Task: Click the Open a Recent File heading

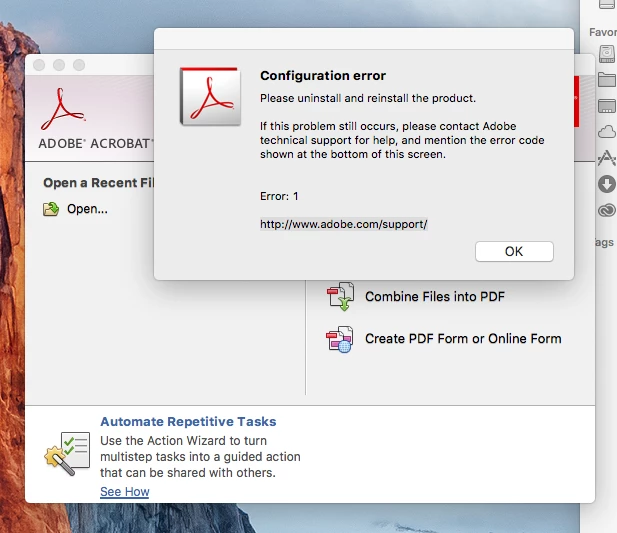Action: click(x=98, y=183)
